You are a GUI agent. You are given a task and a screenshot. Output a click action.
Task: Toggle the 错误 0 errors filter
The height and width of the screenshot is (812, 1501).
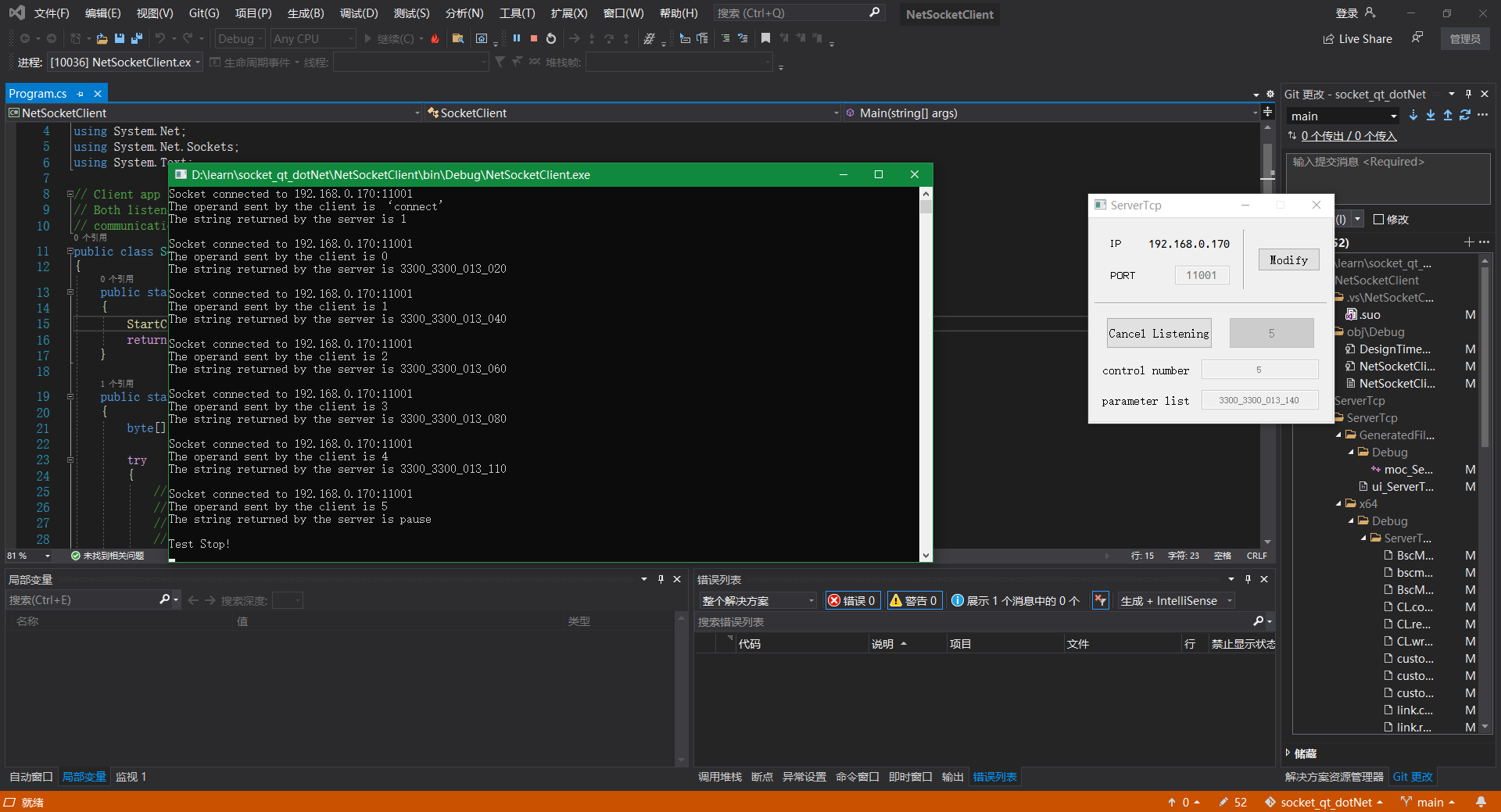[x=852, y=600]
